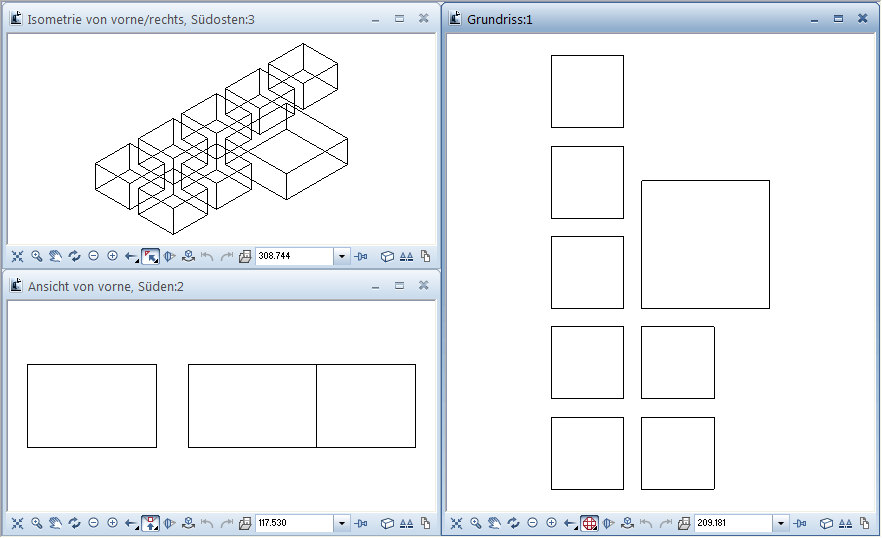882x538 pixels.
Task: Activate Pan hand tool in Grundriss window
Action: point(494,523)
